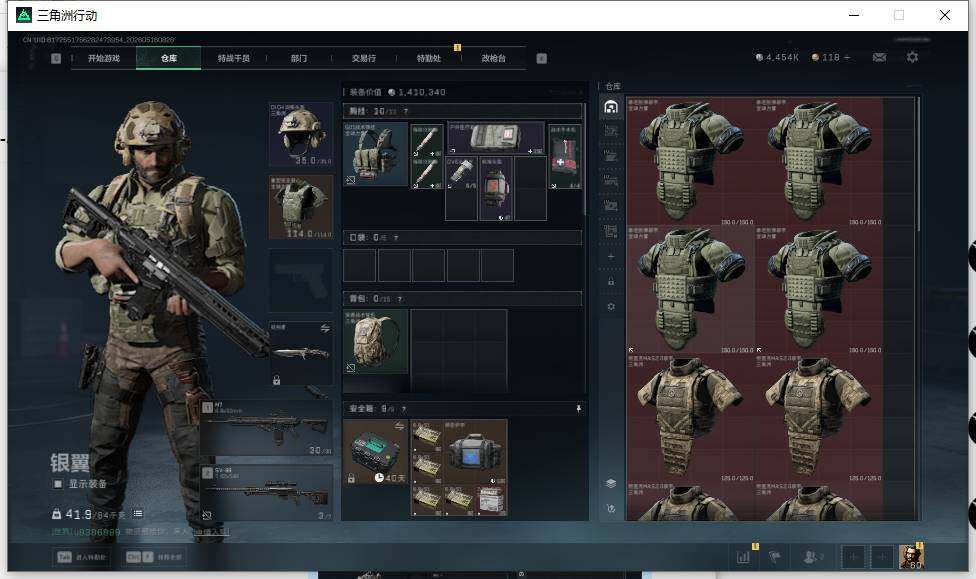Switch to the 特战干员 tab
This screenshot has width=976, height=579.
[233, 59]
